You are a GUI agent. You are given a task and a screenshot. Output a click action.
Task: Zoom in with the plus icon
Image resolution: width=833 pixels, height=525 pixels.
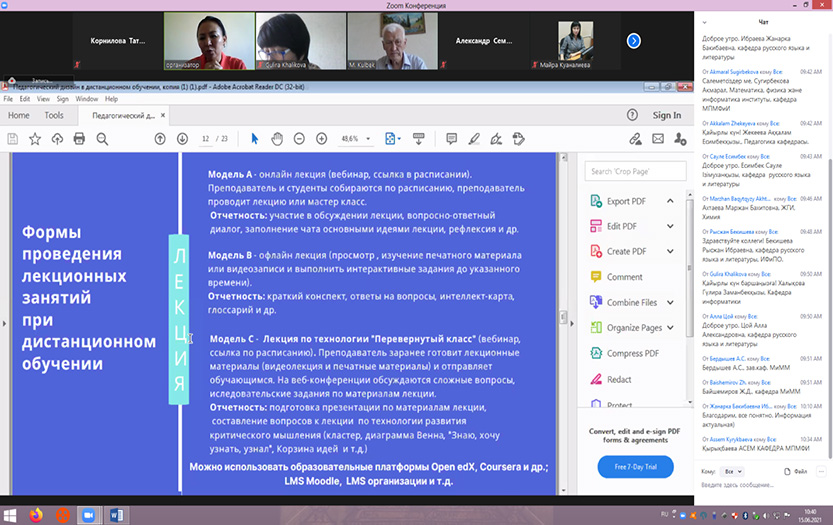pyautogui.click(x=321, y=139)
